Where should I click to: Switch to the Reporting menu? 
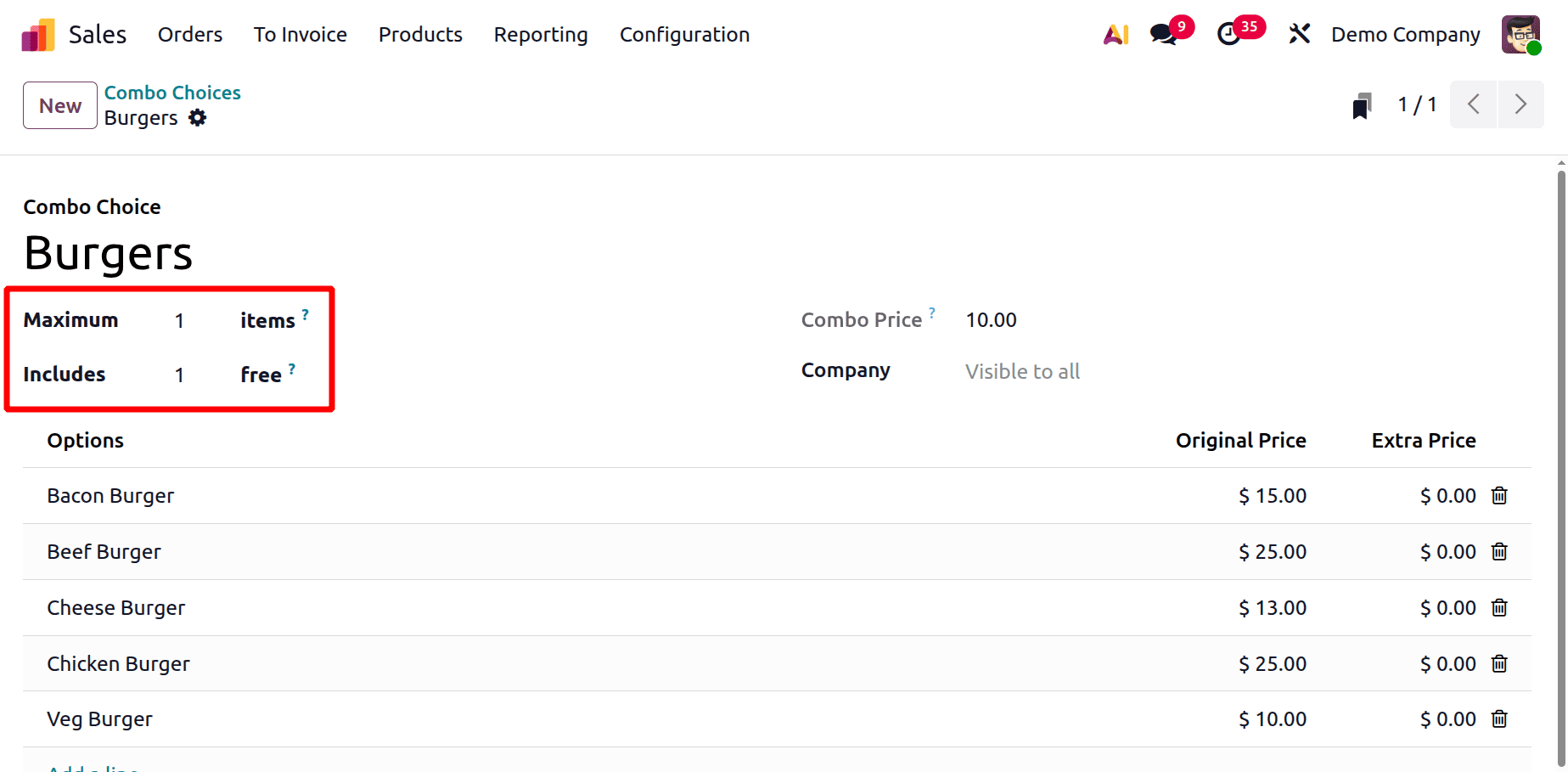pos(541,35)
